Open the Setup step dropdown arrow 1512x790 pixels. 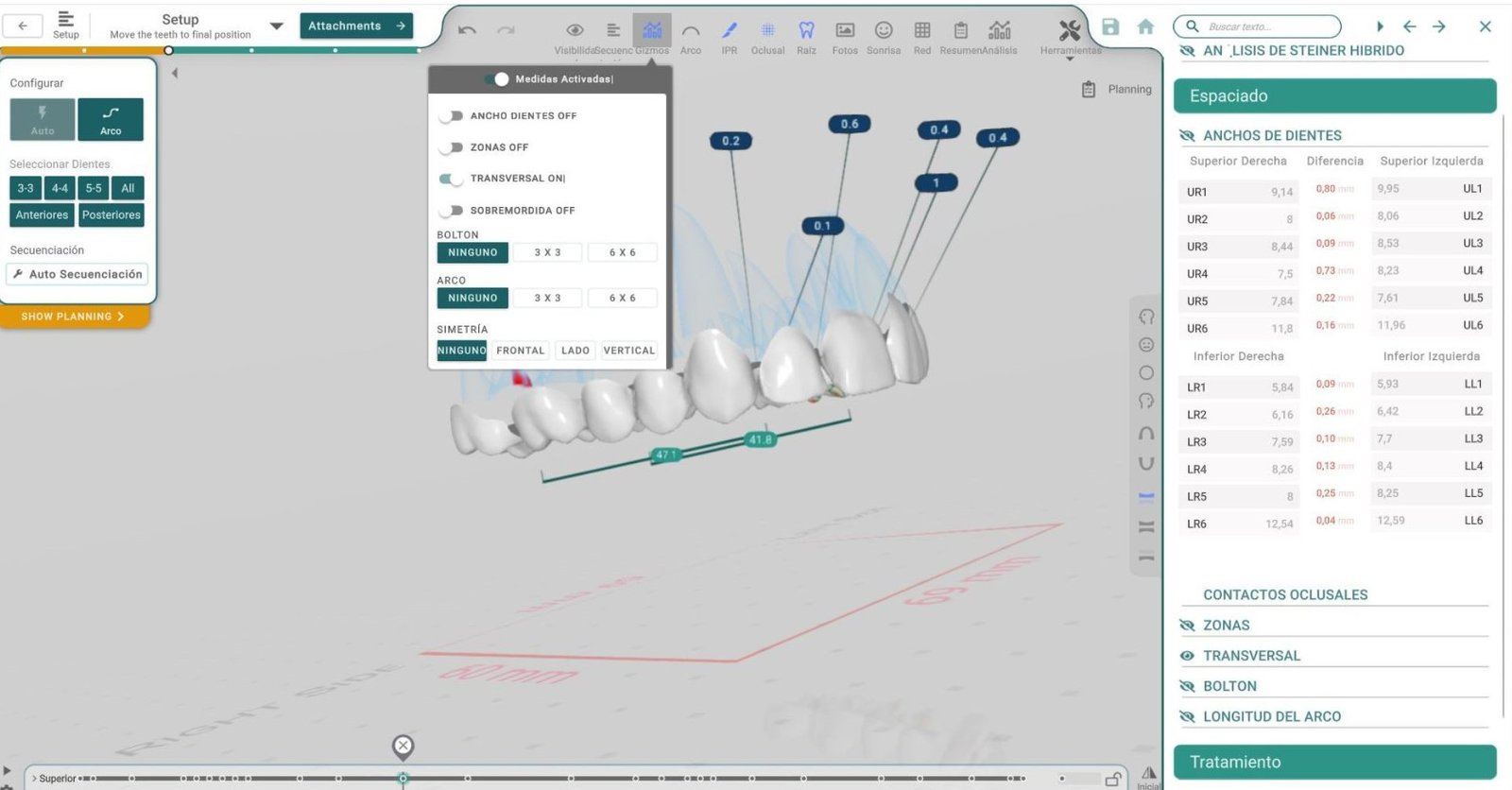click(276, 26)
